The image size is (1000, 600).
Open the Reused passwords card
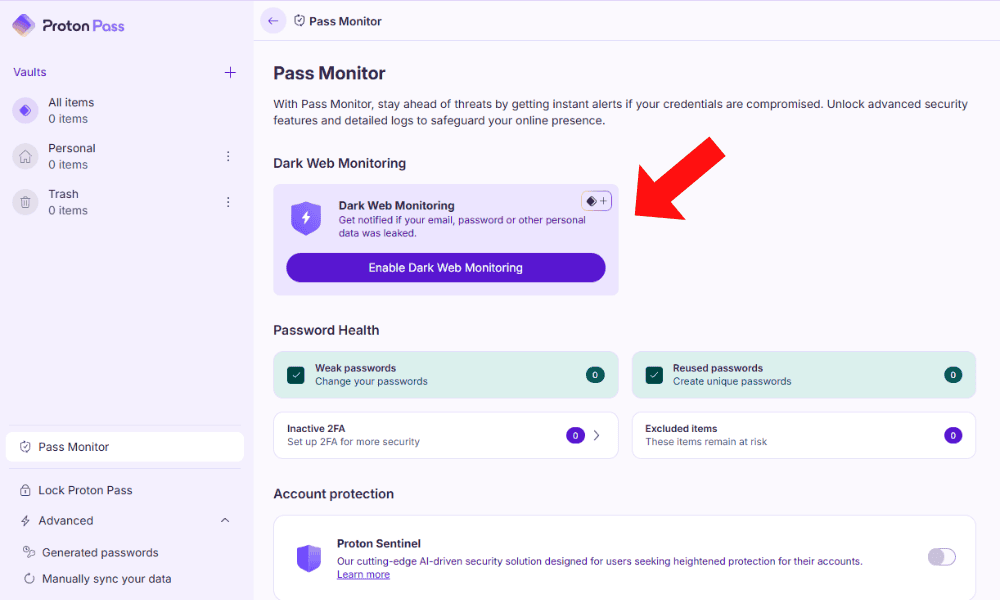click(x=803, y=375)
